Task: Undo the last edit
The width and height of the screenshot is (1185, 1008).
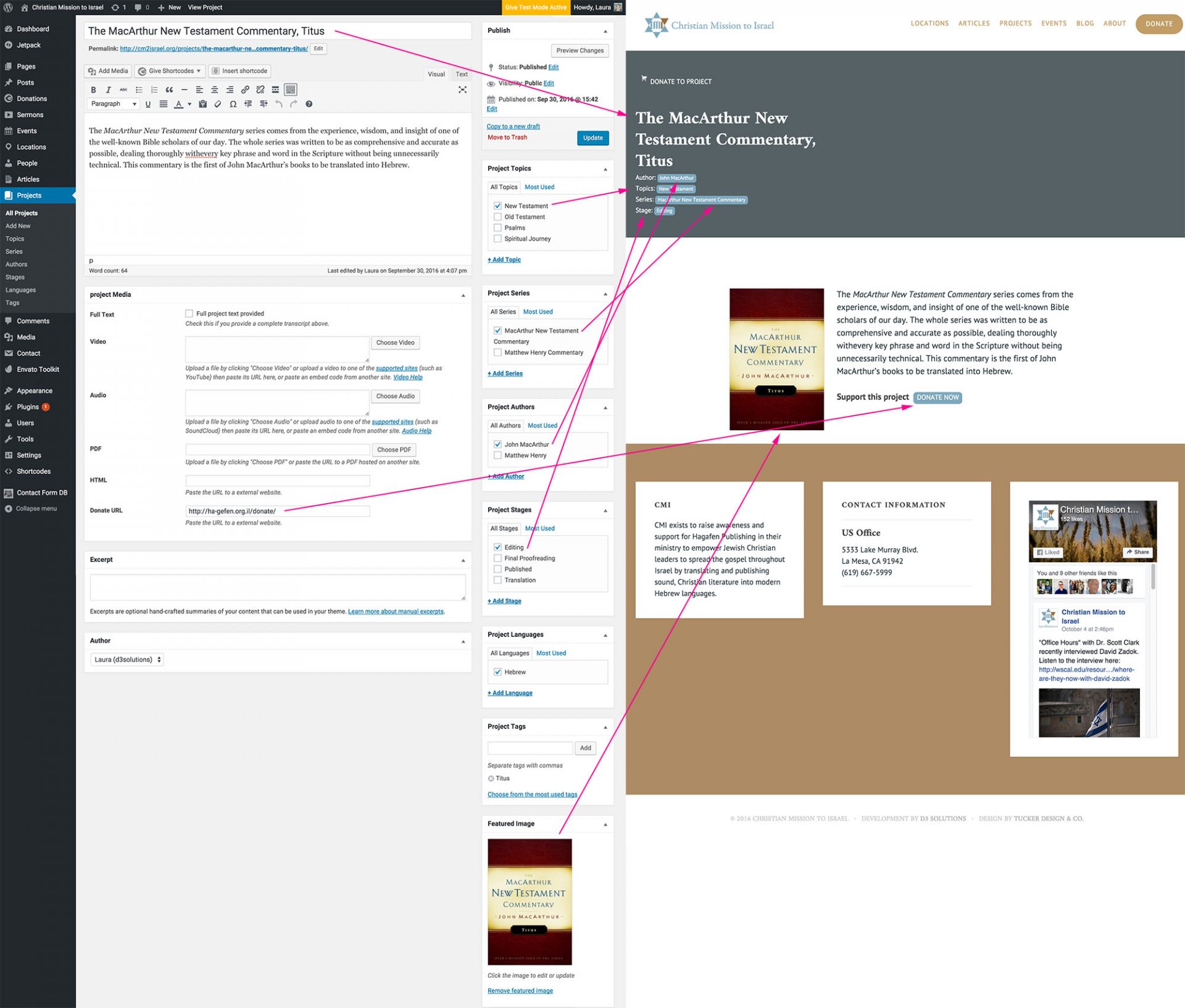Action: tap(278, 104)
